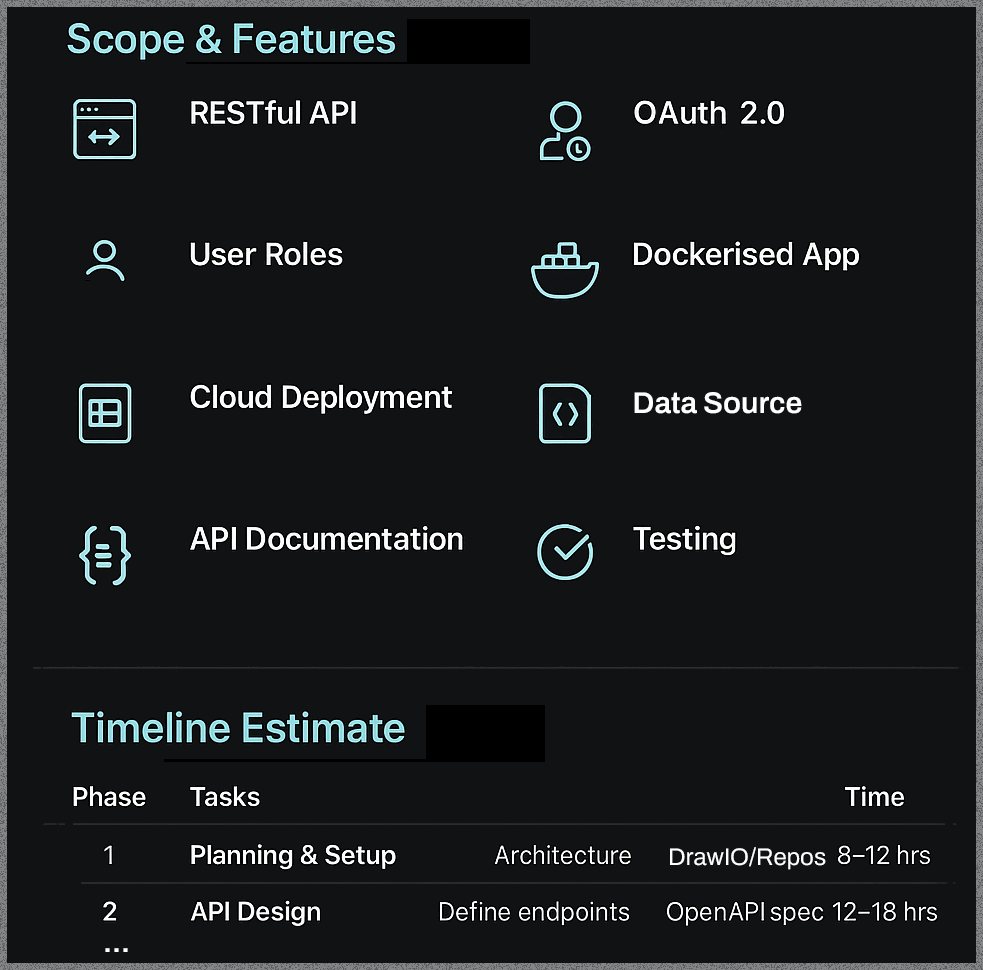Viewport: 983px width, 970px height.
Task: Select the Planning & Setup task row
Action: pos(293,856)
